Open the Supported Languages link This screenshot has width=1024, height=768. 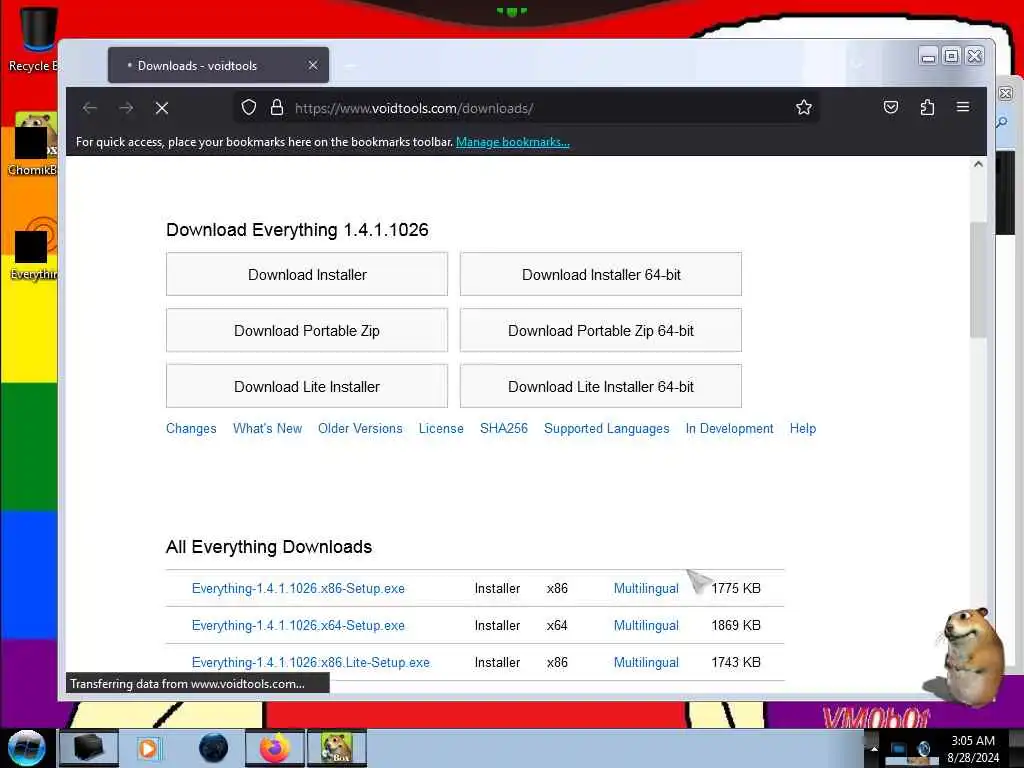(x=607, y=428)
